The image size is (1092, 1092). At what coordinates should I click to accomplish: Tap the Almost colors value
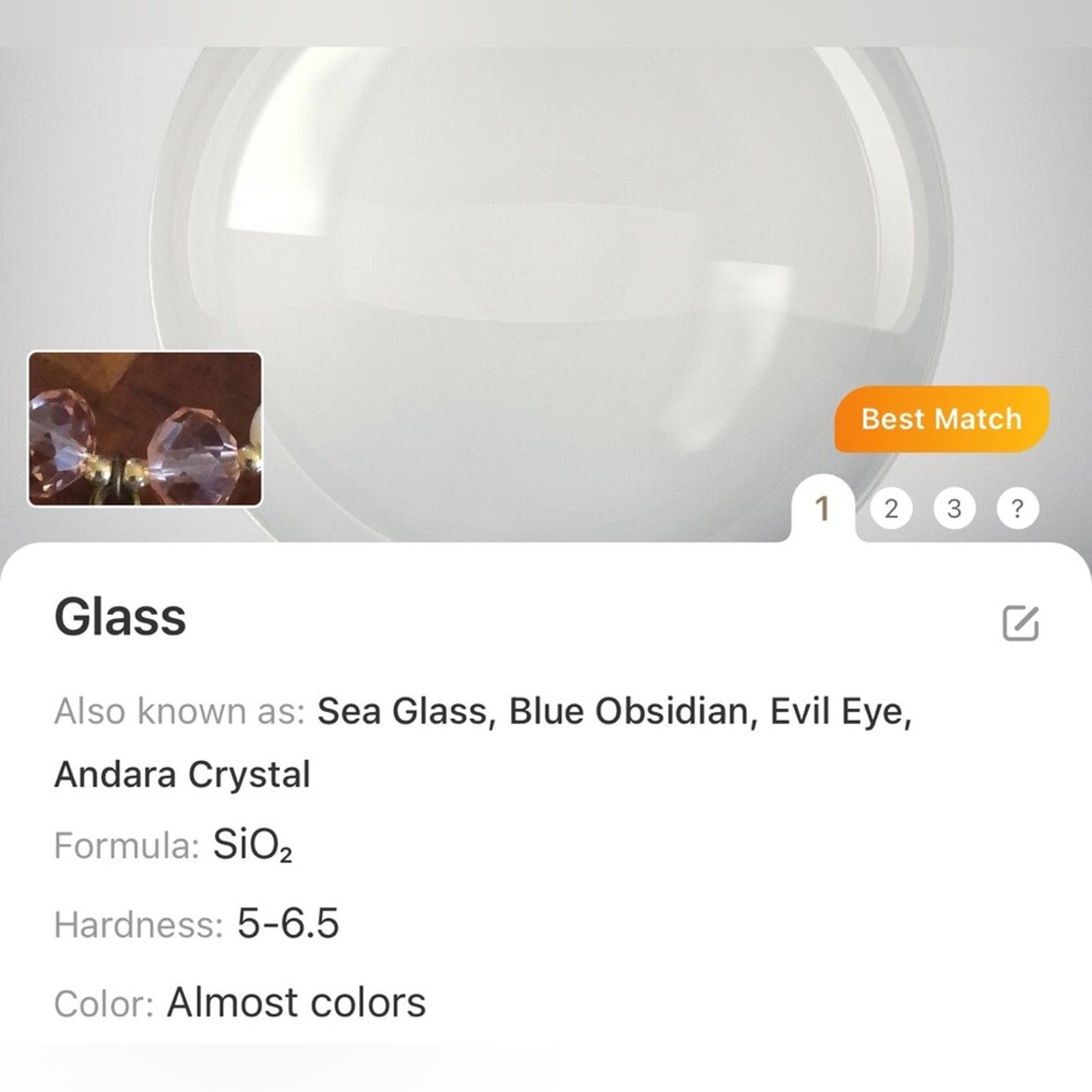click(x=296, y=1003)
